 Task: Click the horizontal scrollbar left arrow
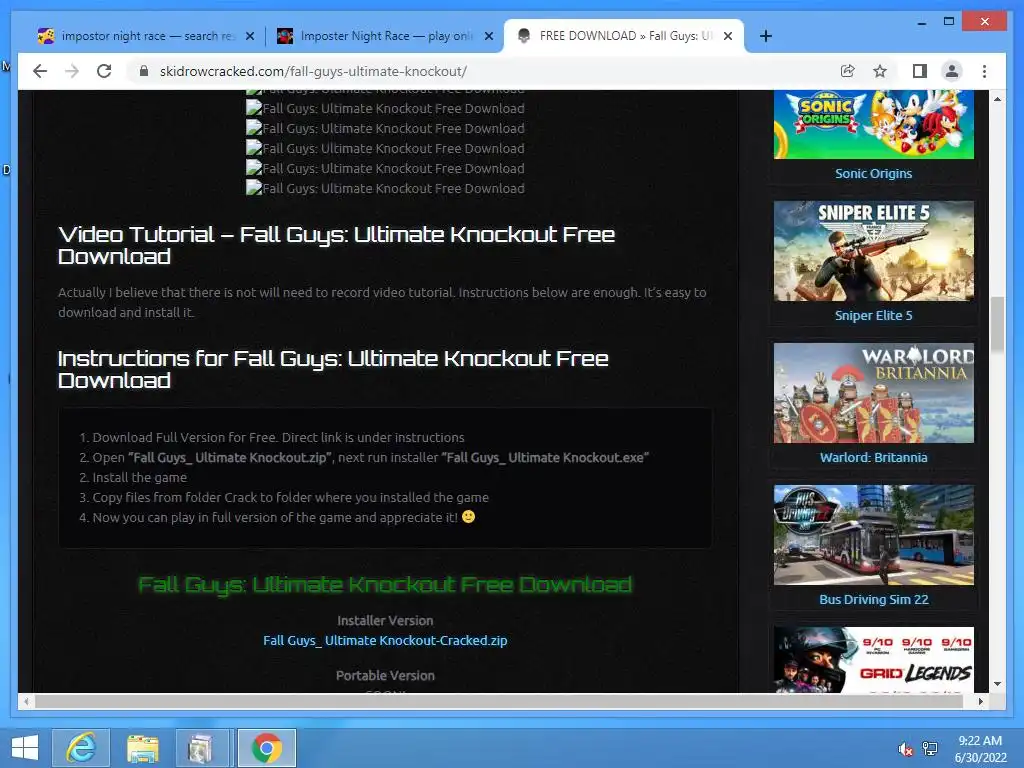pyautogui.click(x=26, y=701)
